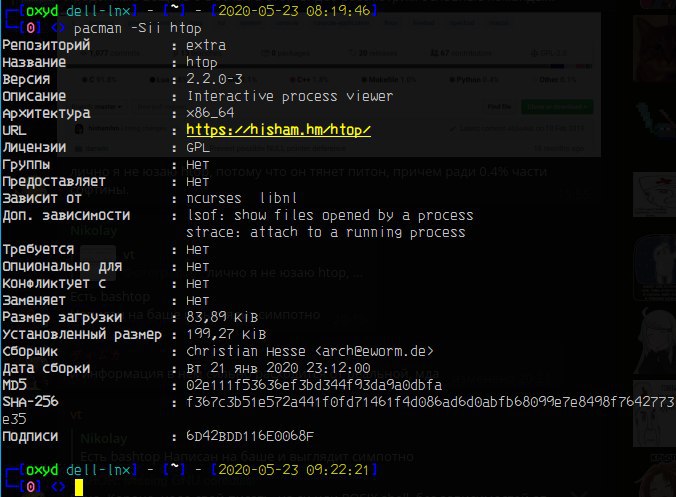
Task: Select MD5 hash '02e111f53636ef3bd344f93da9a0dbfa'
Action: pos(314,385)
